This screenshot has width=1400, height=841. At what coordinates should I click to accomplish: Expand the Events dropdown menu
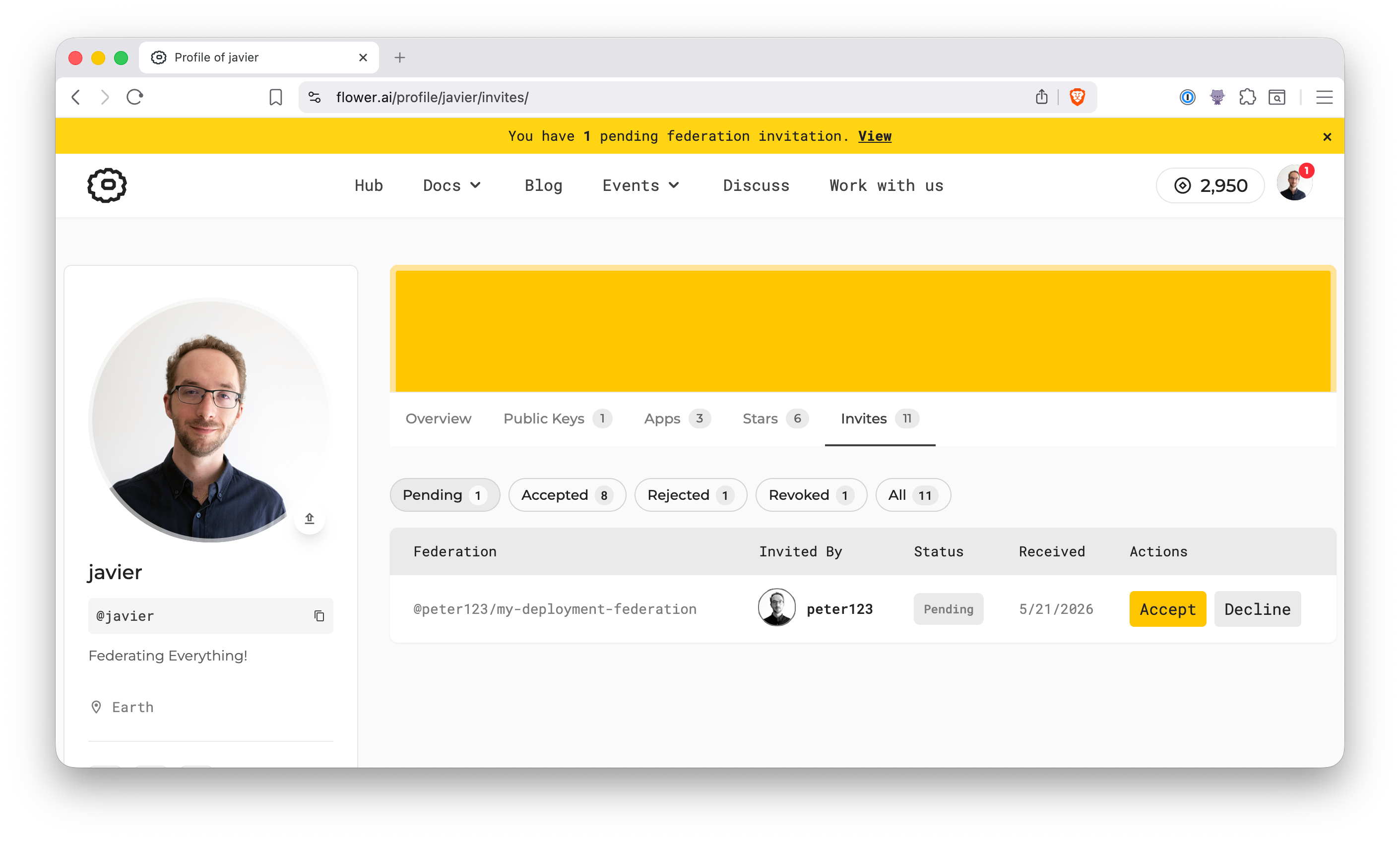[x=641, y=185]
